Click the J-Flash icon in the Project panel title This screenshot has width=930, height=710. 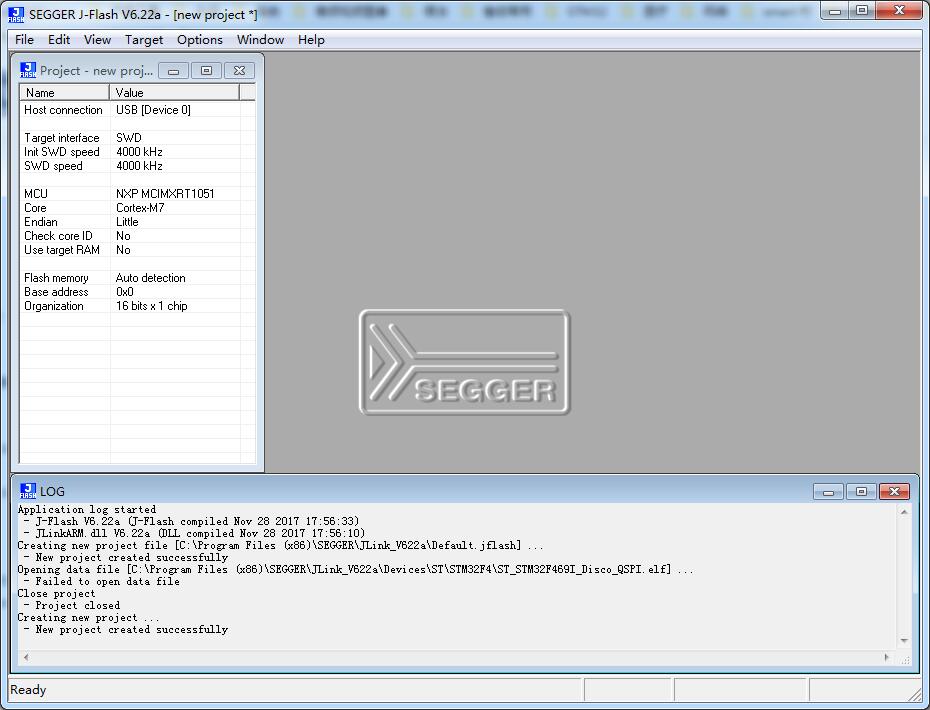[x=28, y=70]
